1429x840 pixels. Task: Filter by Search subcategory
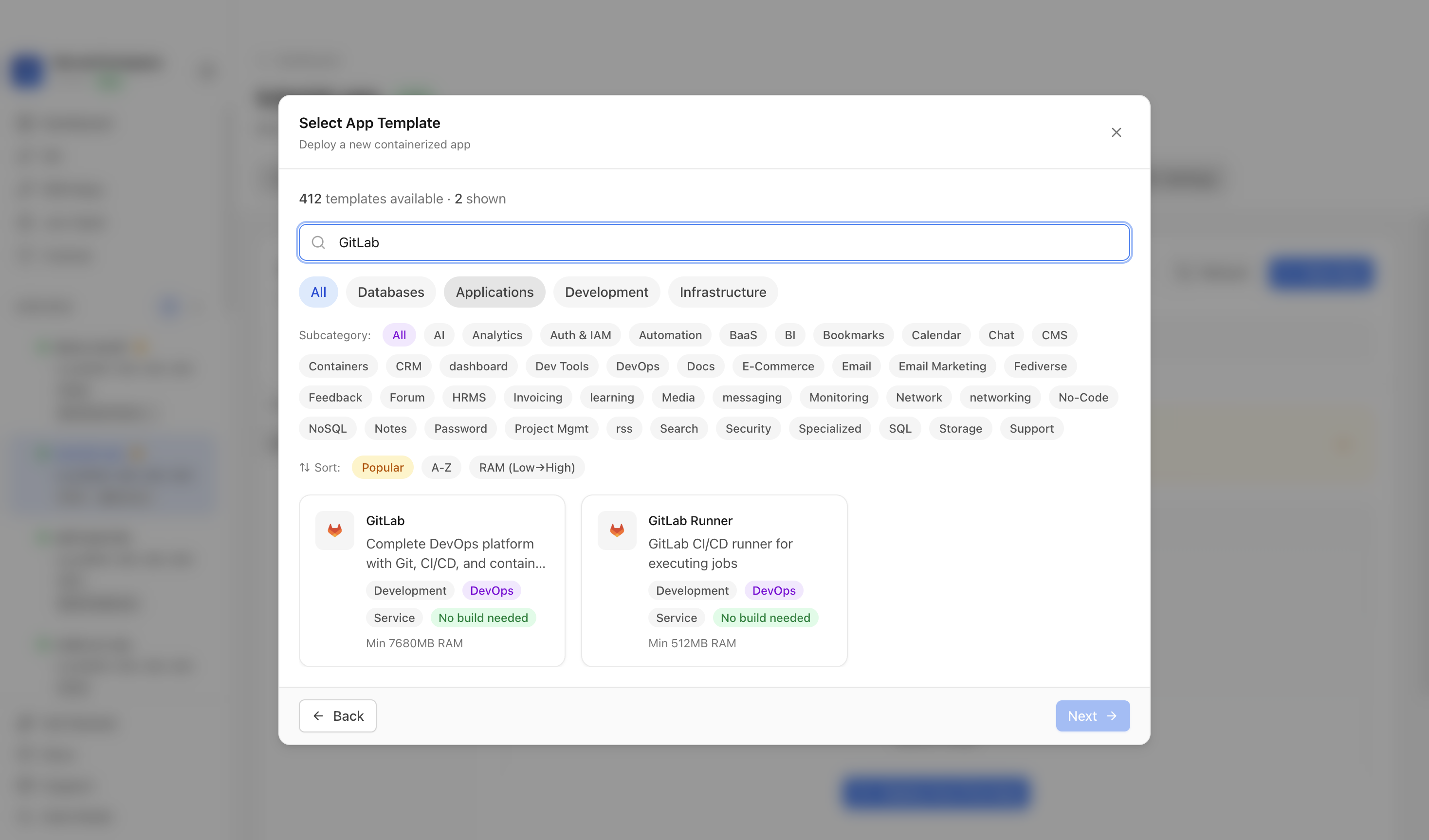pyautogui.click(x=679, y=429)
